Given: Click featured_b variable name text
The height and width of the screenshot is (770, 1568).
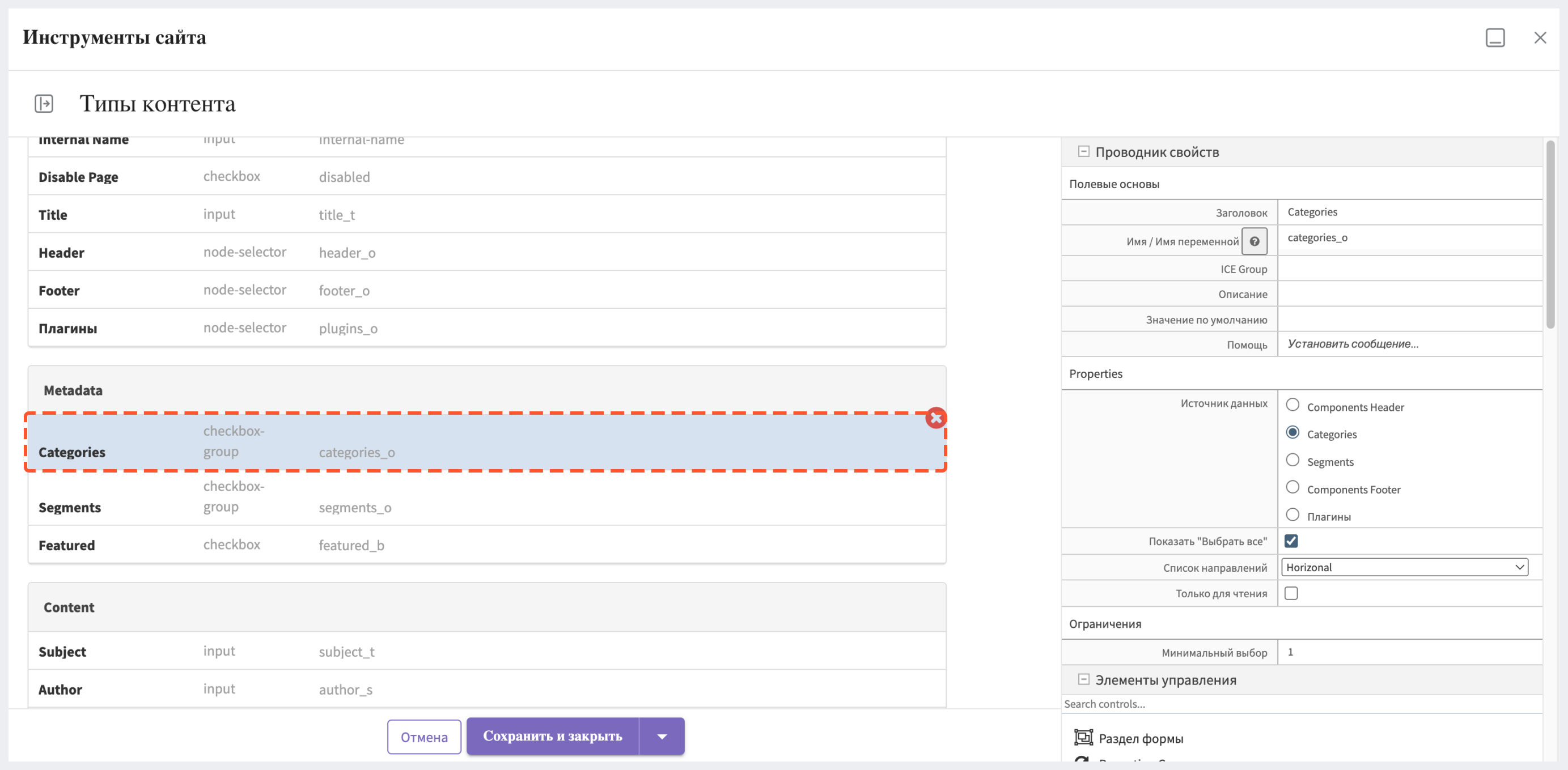Looking at the screenshot, I should [x=351, y=545].
